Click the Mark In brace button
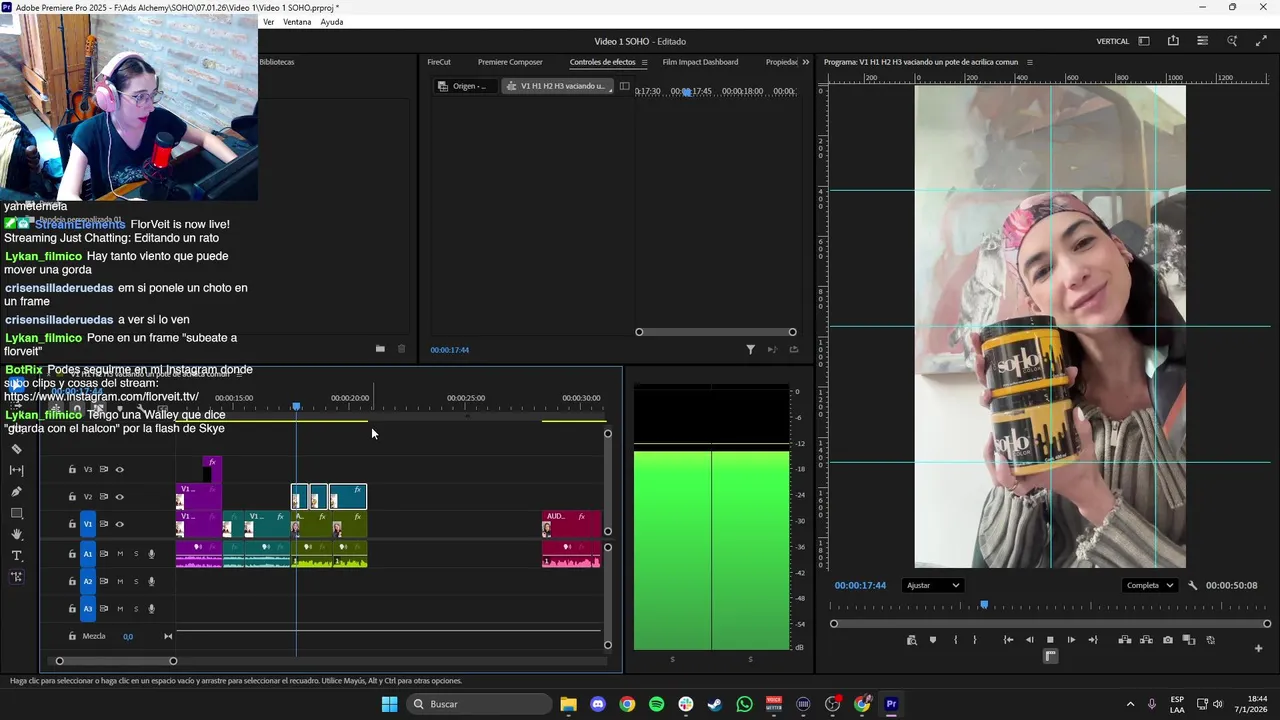The height and width of the screenshot is (720, 1280). (x=956, y=640)
